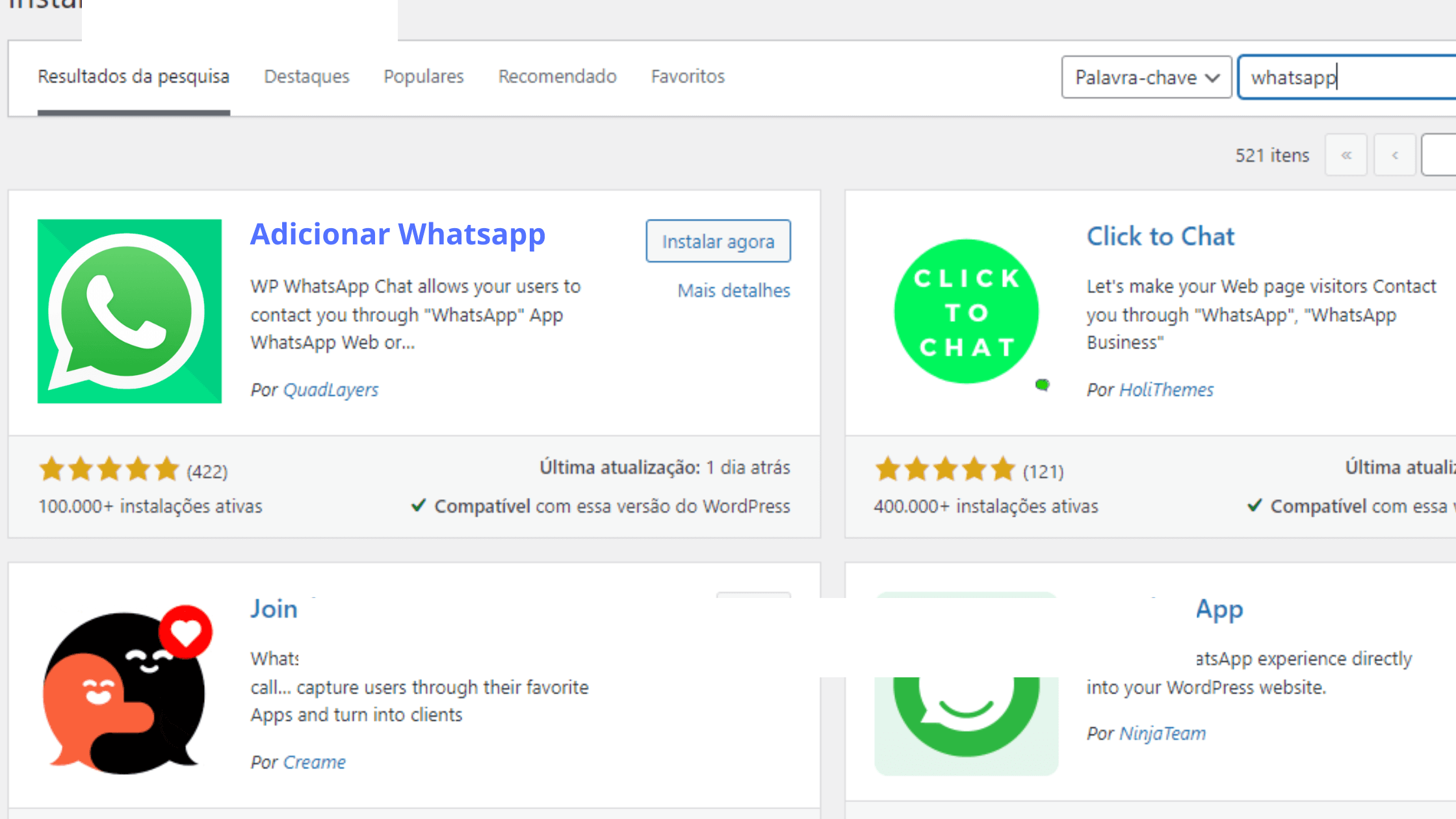The image size is (1456, 819).
Task: Open the Recomendado tab
Action: coord(557,77)
